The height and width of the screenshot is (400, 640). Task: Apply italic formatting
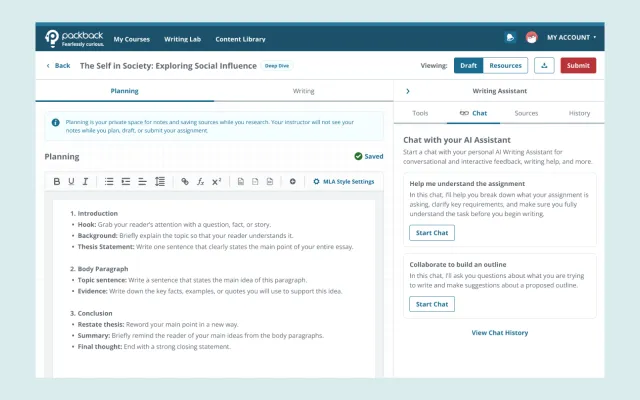coord(85,182)
